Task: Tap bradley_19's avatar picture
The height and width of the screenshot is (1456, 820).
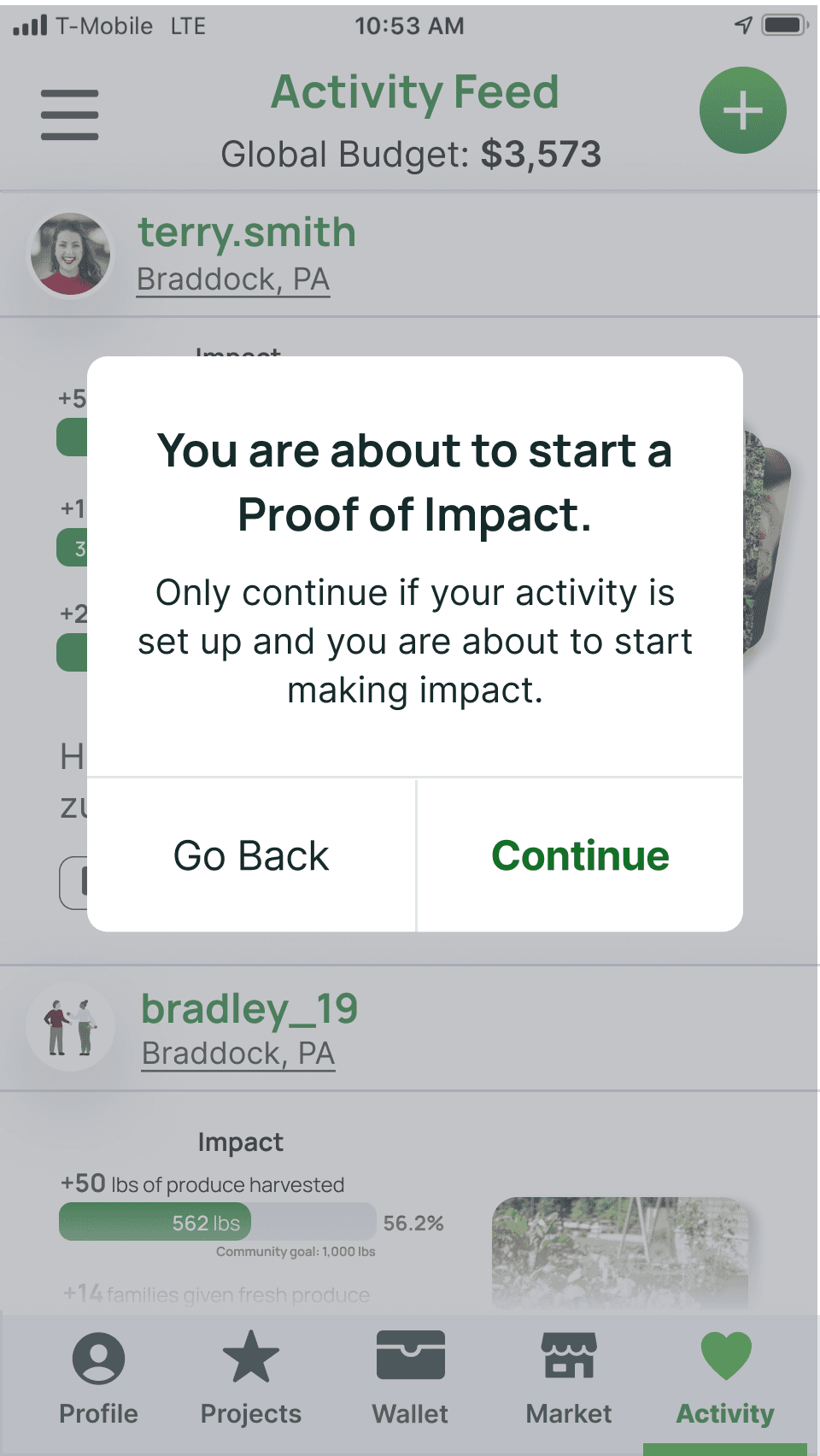Action: [71, 1026]
